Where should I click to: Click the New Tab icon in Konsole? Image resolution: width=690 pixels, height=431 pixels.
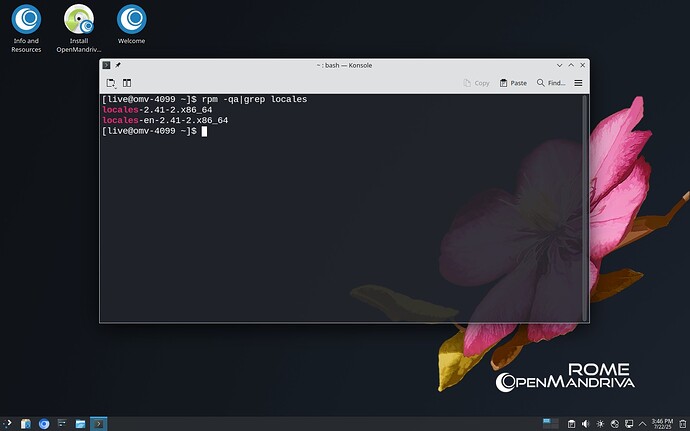(x=111, y=83)
